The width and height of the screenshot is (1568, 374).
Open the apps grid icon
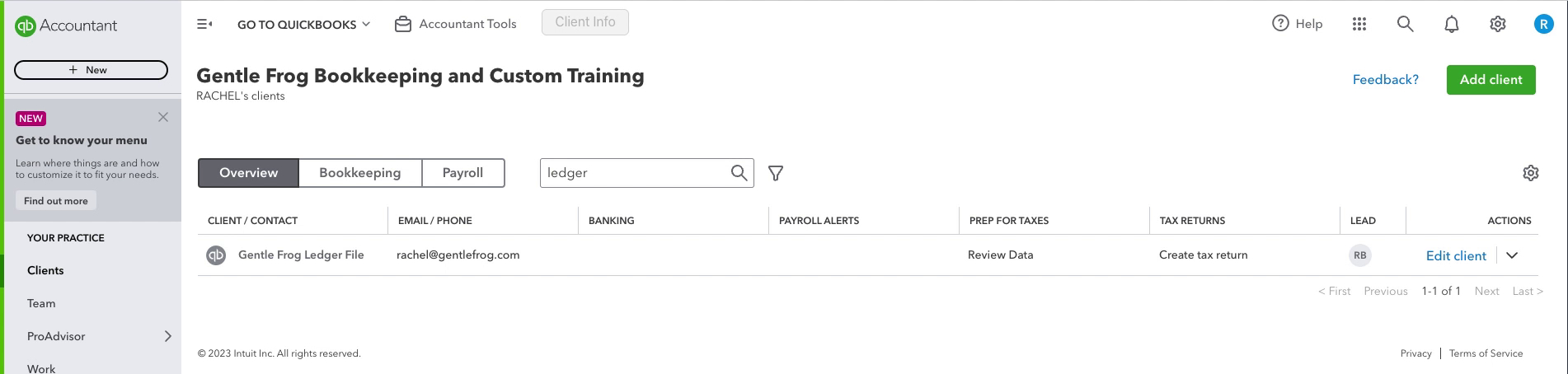1359,24
